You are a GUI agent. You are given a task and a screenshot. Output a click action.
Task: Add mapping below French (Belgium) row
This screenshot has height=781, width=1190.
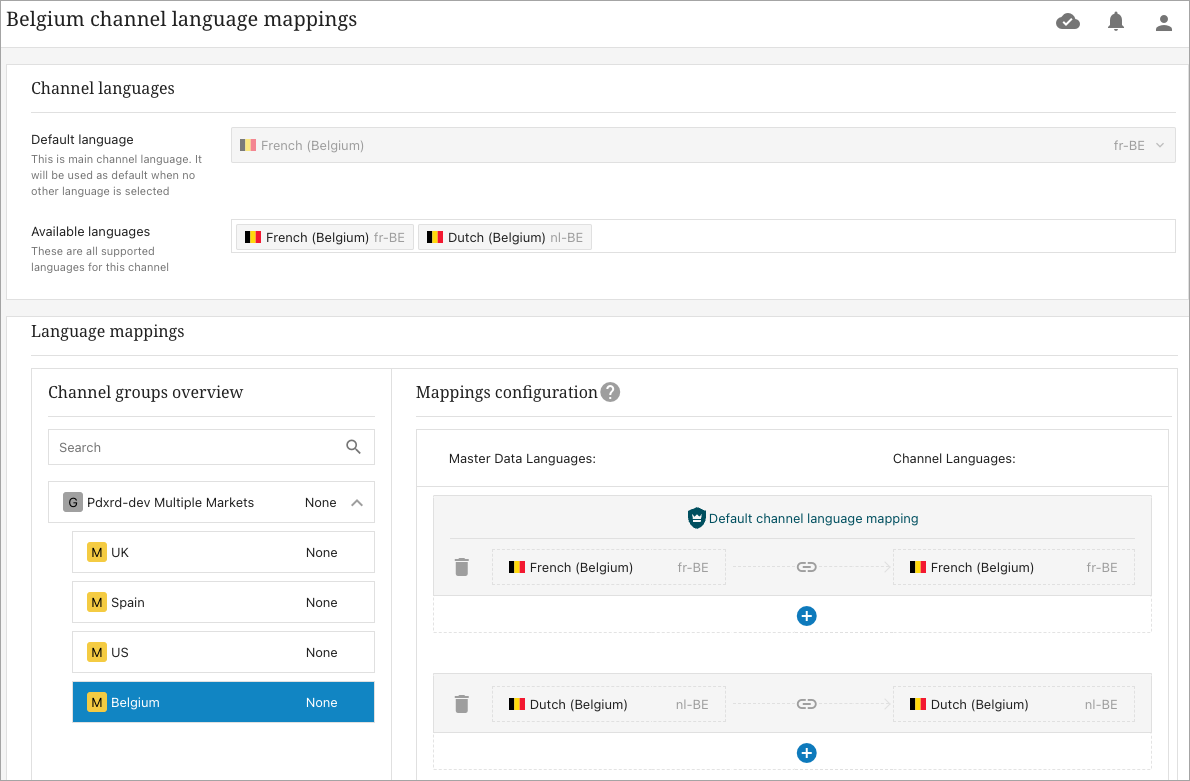(807, 616)
